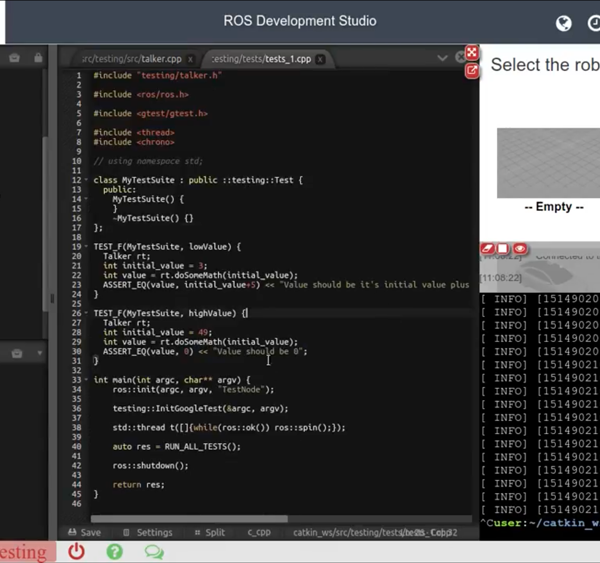Click 'testing::InitGoogleTest' on line 36

click(x=168, y=408)
